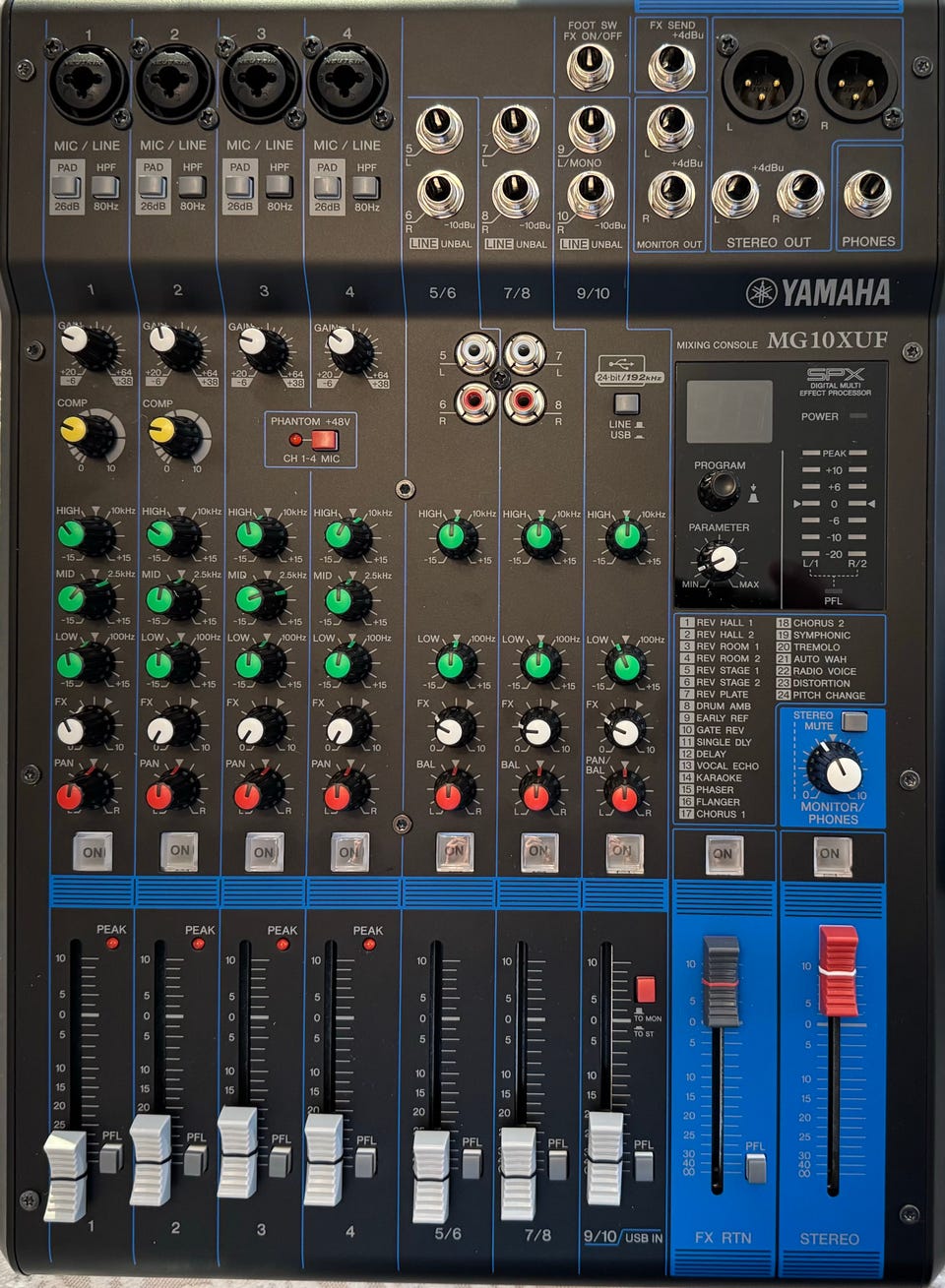Click the PHONES output jack

(x=868, y=194)
